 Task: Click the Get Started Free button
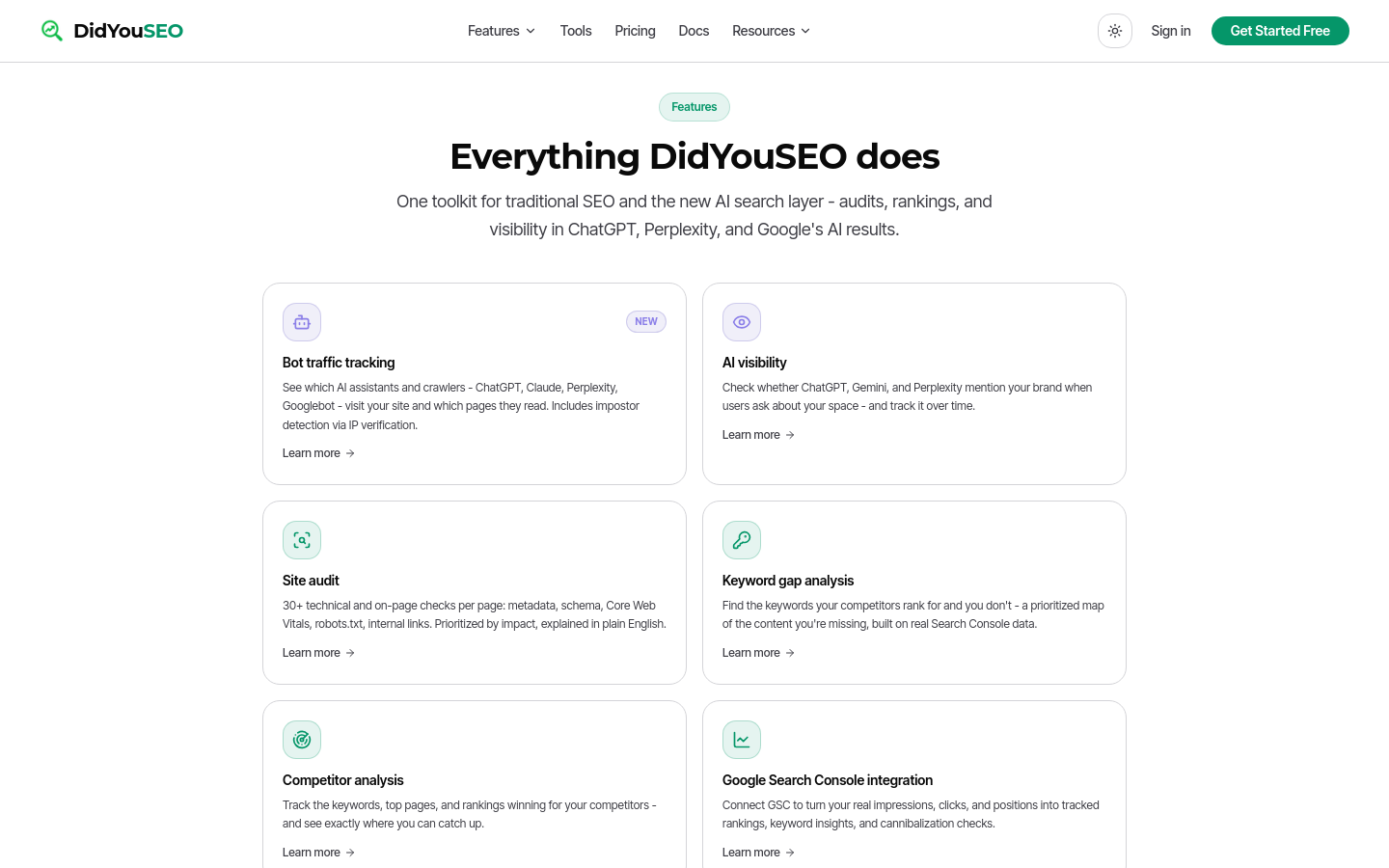[x=1280, y=31]
